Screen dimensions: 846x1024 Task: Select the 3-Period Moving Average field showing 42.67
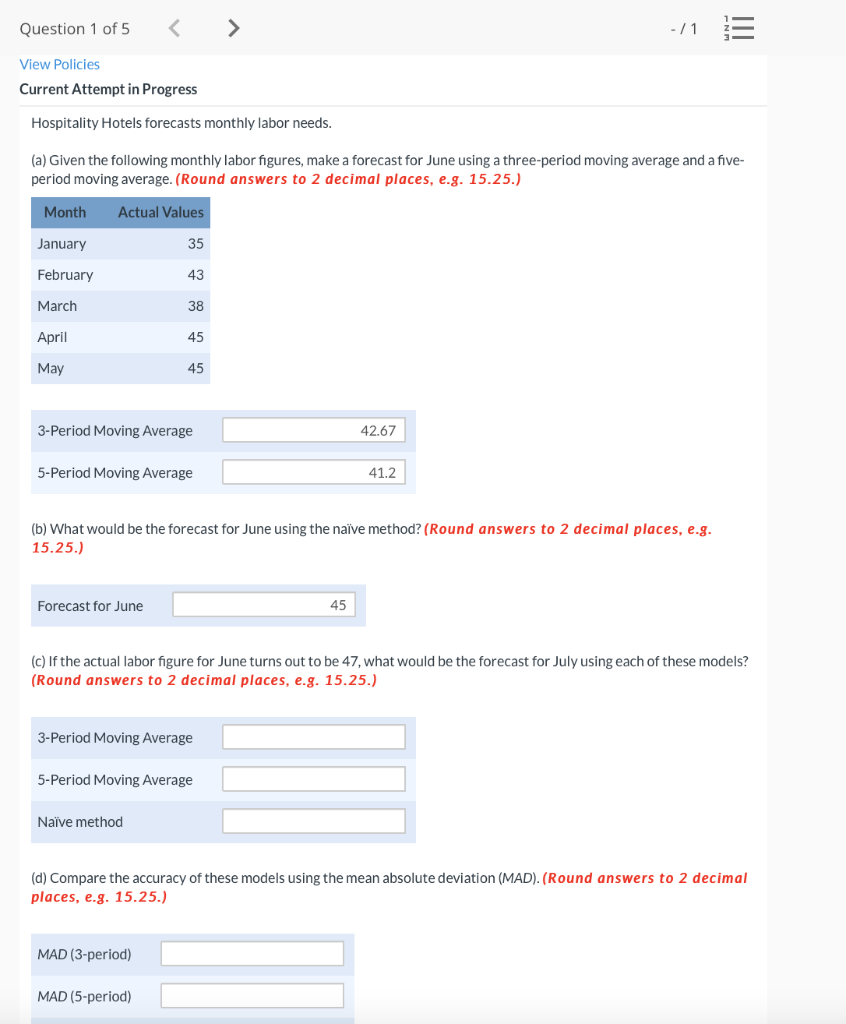click(313, 429)
